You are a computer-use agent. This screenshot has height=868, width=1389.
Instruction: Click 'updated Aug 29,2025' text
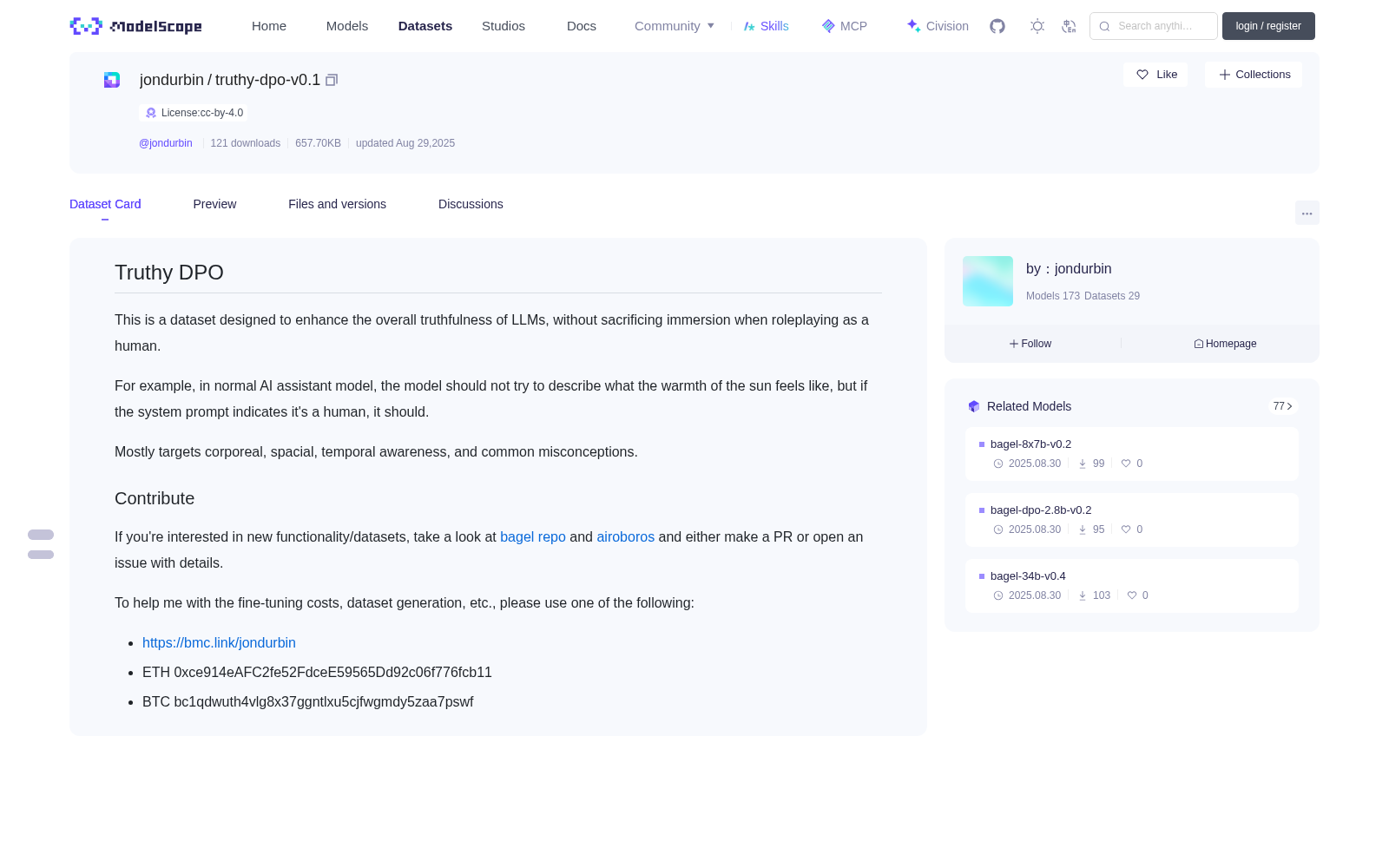click(405, 143)
